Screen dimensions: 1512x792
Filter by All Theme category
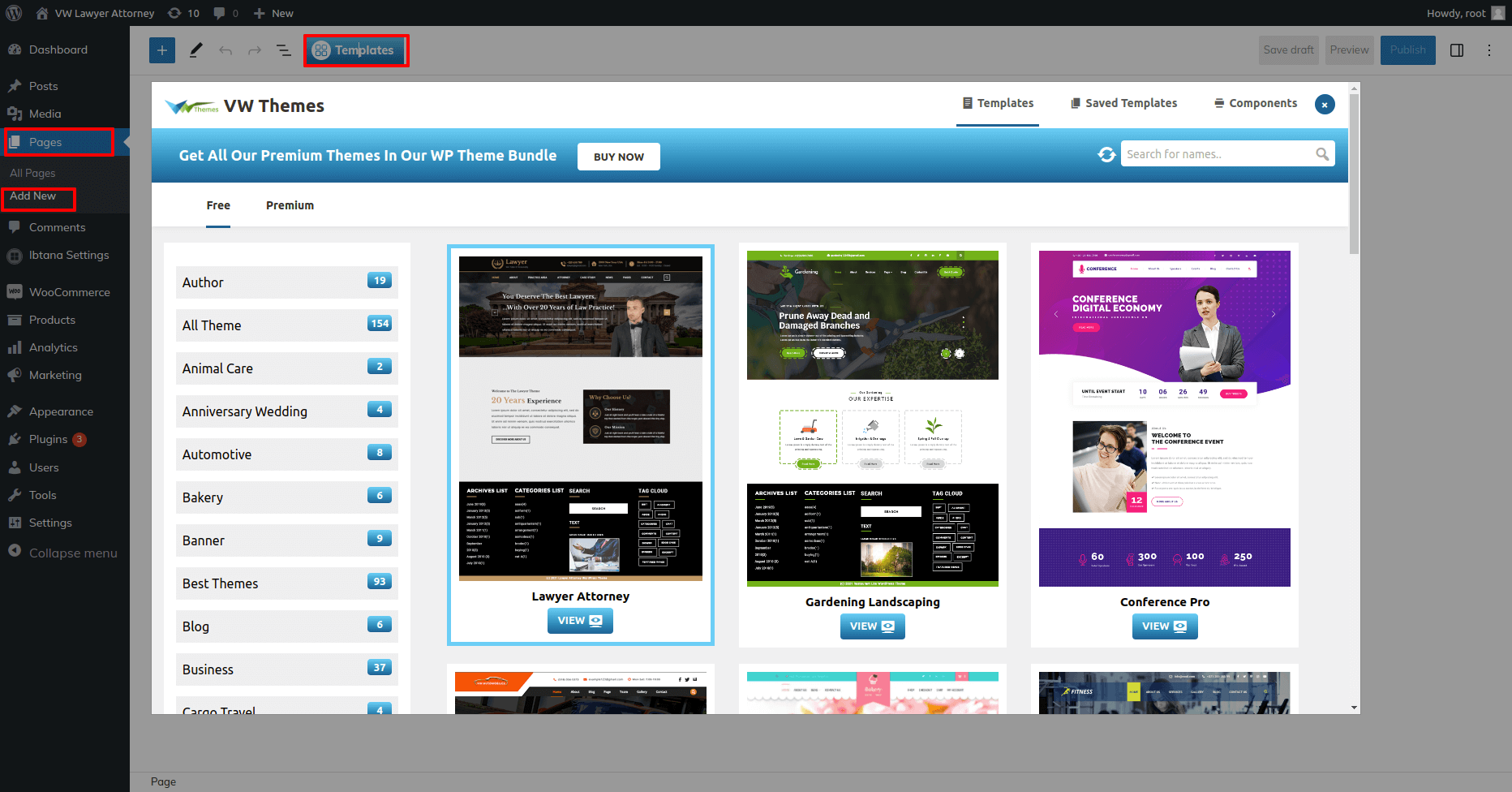pyautogui.click(x=287, y=325)
